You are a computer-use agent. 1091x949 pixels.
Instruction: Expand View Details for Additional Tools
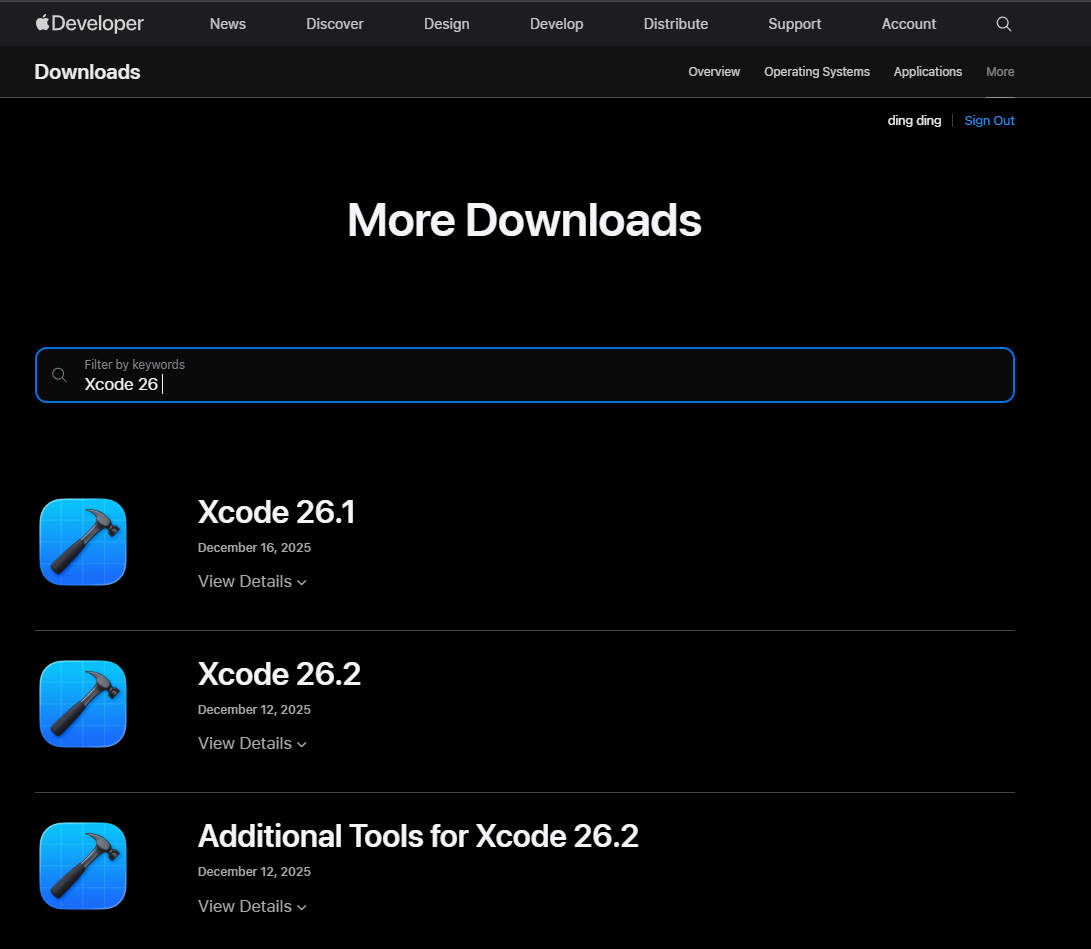[252, 907]
